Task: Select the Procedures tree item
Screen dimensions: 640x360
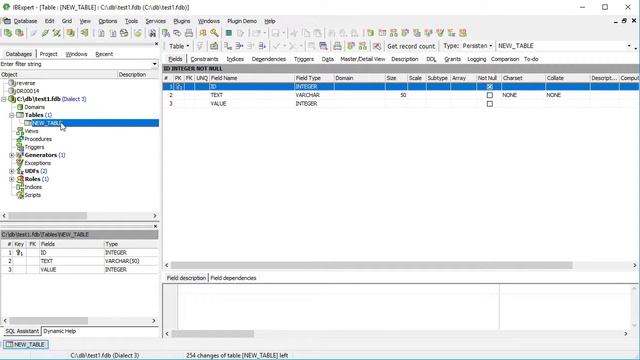Action: pyautogui.click(x=38, y=139)
